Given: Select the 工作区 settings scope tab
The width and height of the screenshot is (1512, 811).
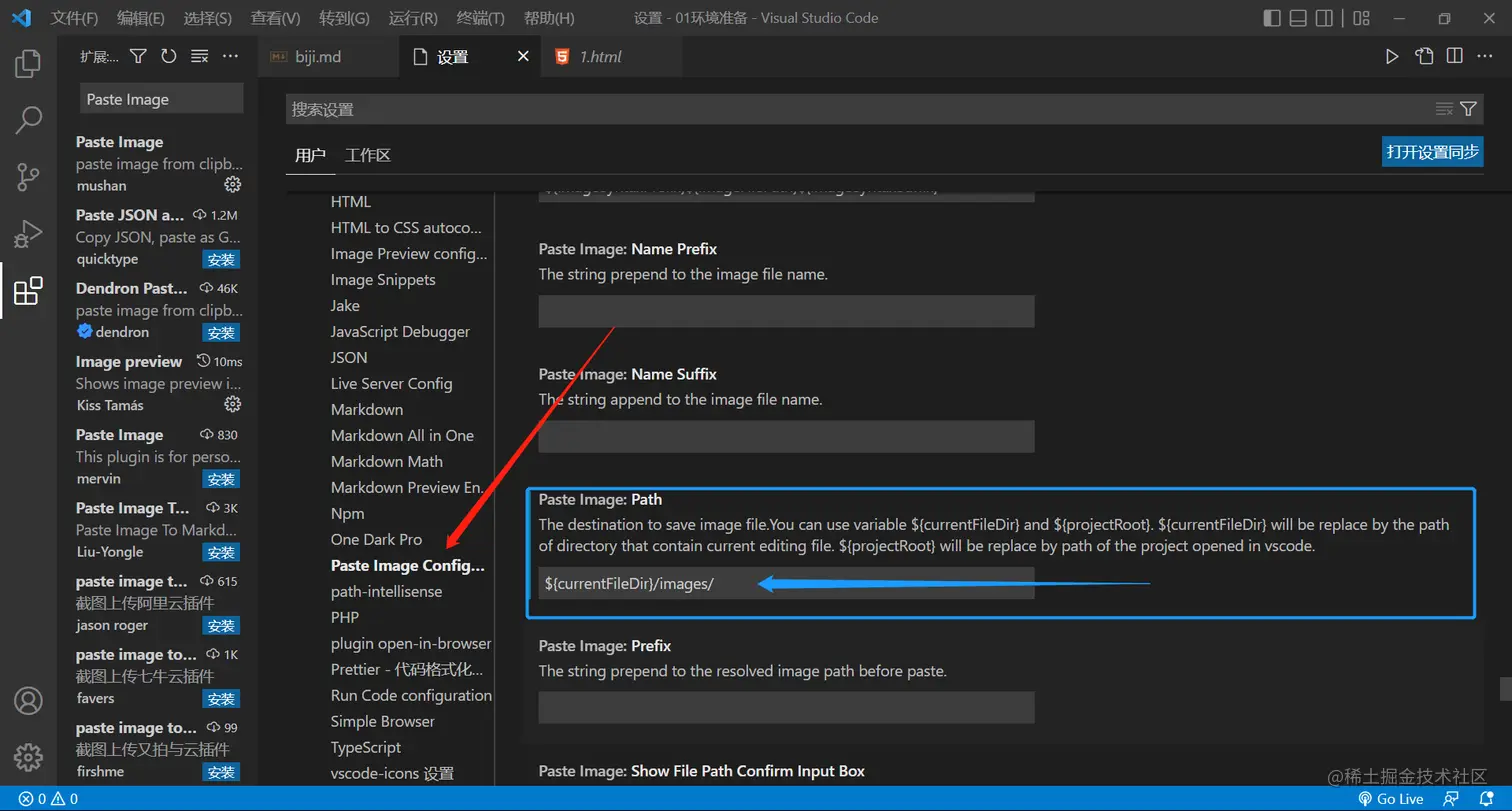Looking at the screenshot, I should pyautogui.click(x=367, y=155).
